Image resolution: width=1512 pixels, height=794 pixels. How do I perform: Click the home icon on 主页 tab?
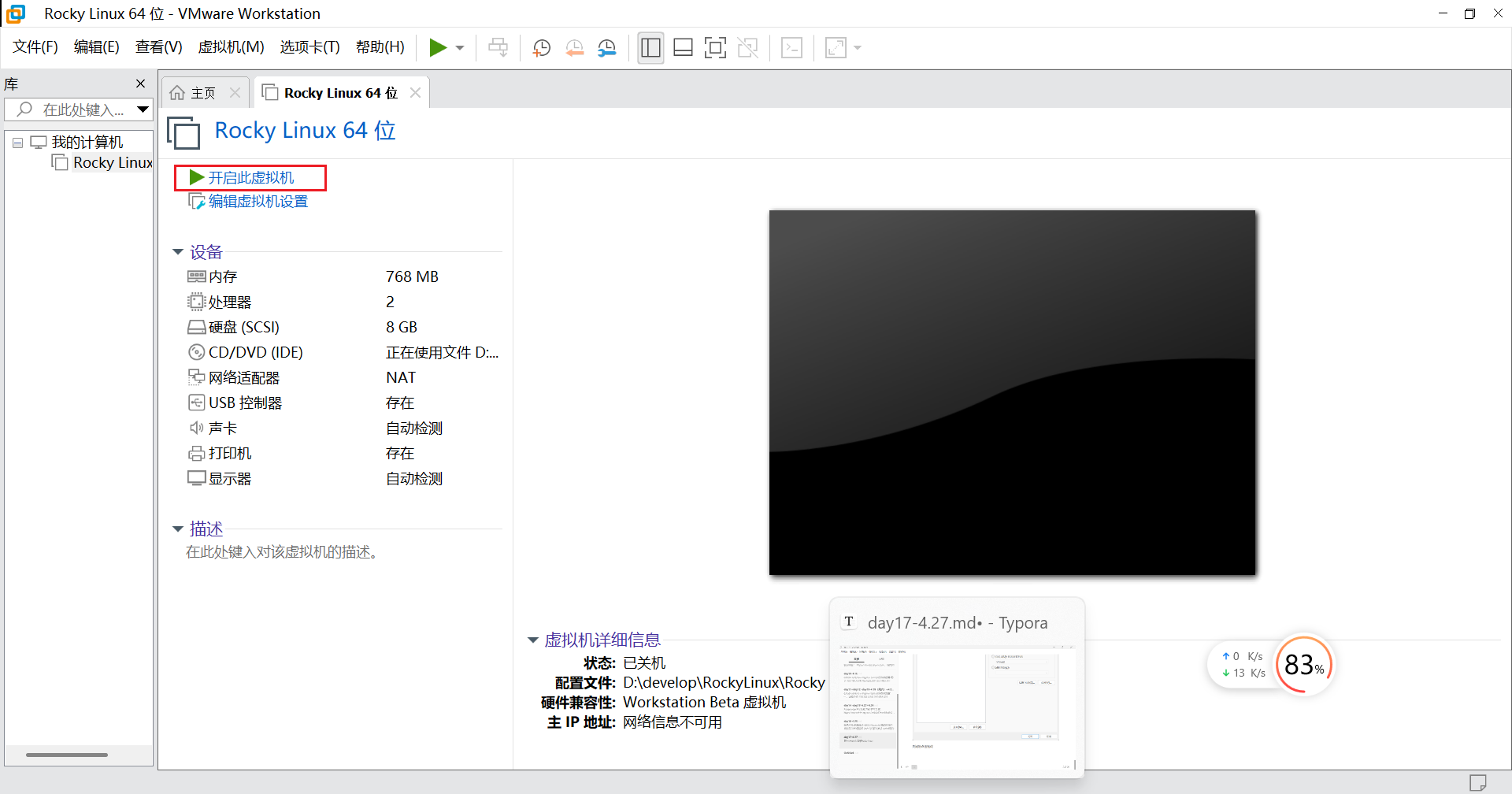177,93
